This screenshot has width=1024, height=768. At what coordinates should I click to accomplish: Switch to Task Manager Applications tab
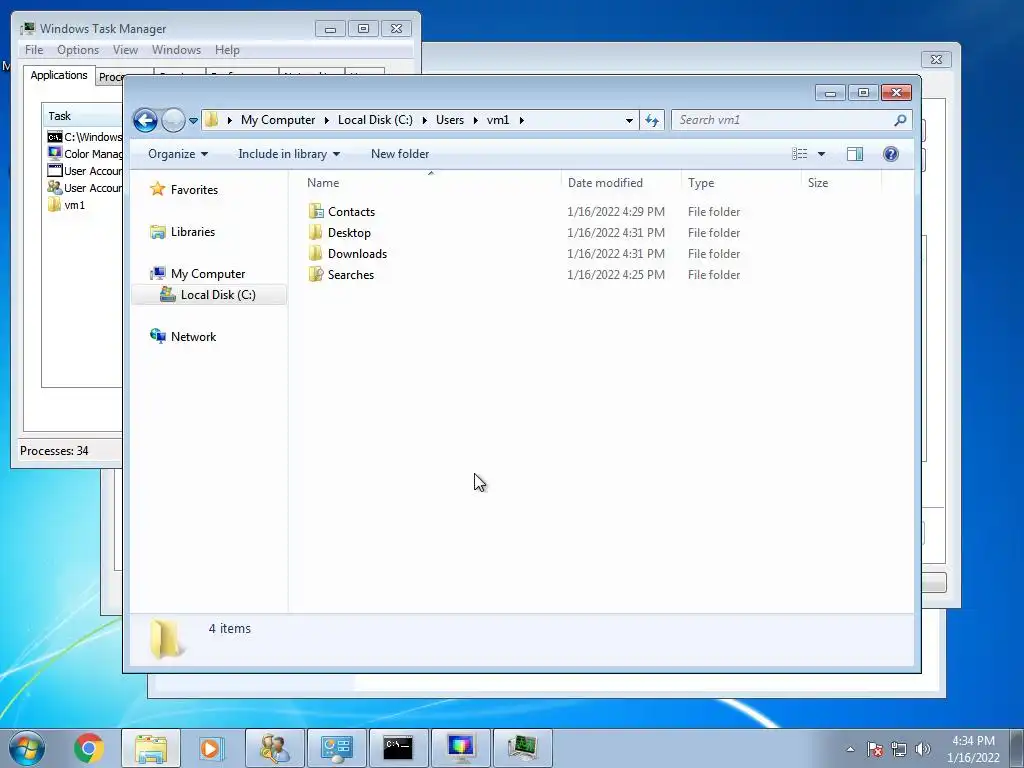pos(59,75)
